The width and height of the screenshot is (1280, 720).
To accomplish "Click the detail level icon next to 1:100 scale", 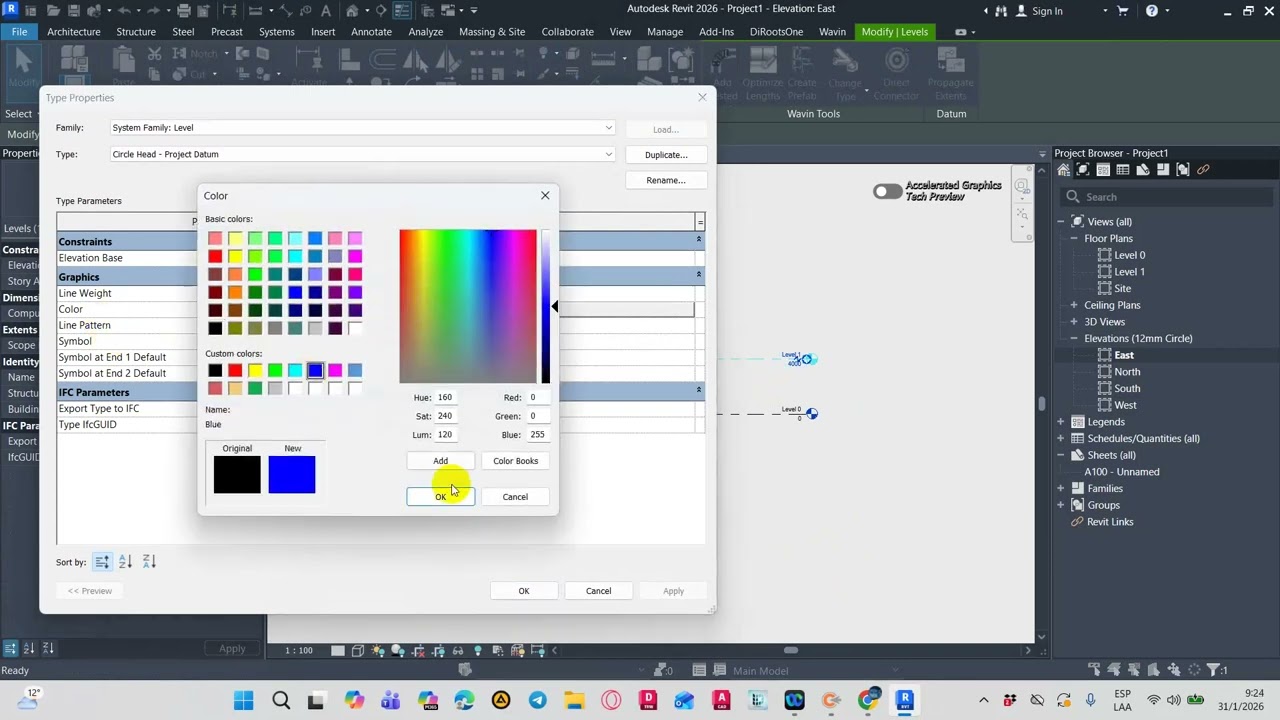I will pos(338,651).
